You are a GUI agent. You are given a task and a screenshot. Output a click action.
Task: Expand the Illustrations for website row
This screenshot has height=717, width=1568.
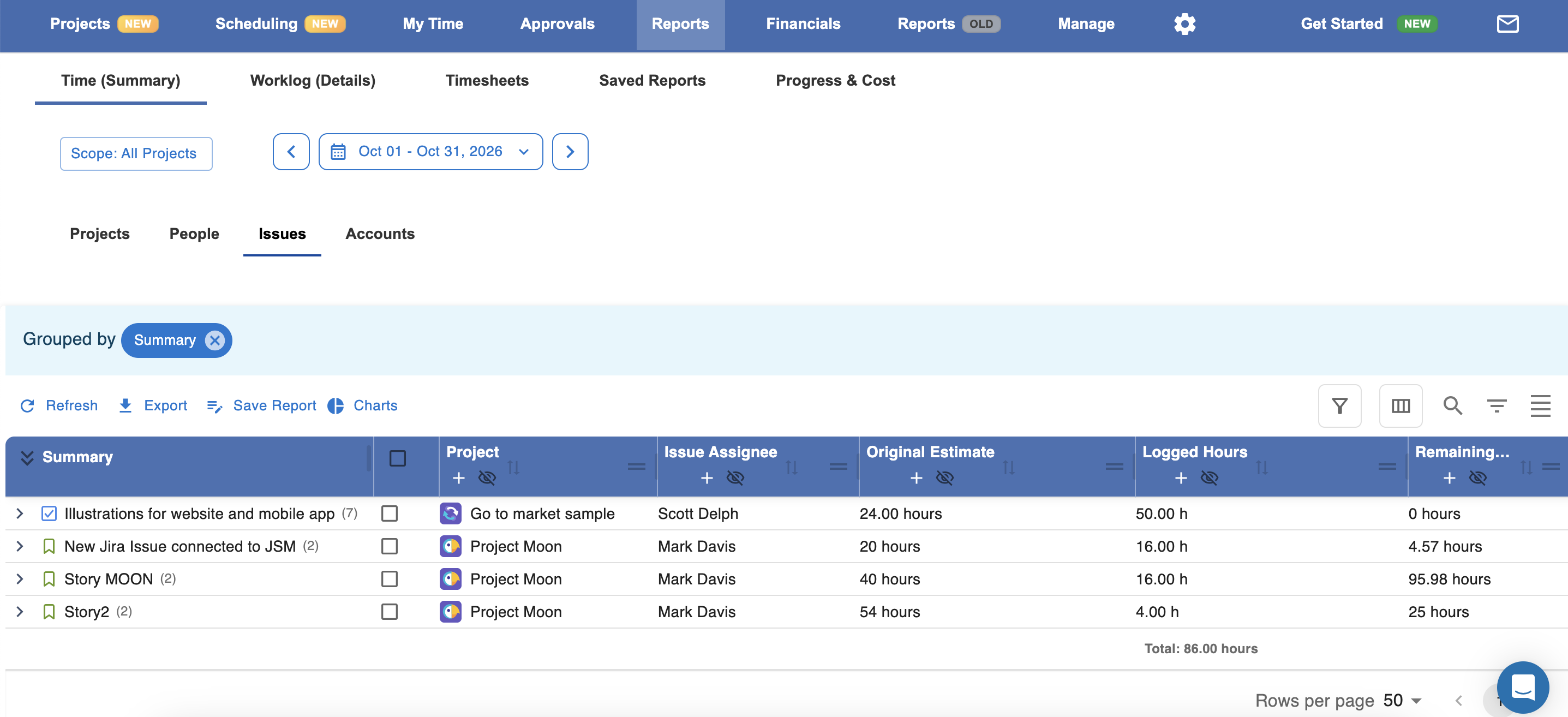20,513
